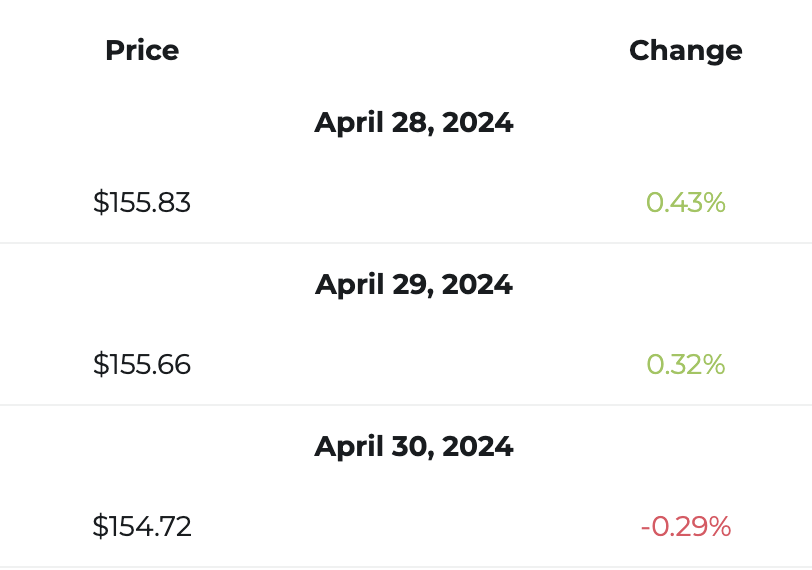
Task: Click the largest positive change percentage
Action: 685,203
